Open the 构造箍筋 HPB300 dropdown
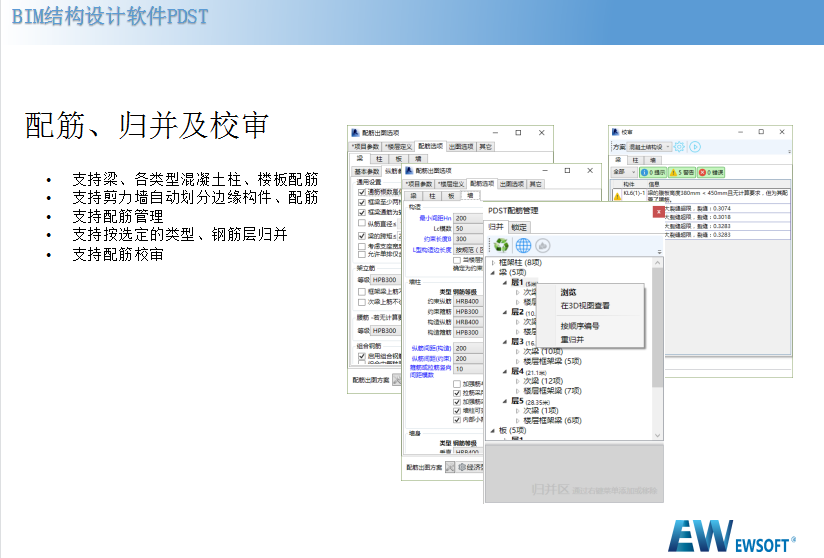Viewport: 824px width, 558px height. pyautogui.click(x=468, y=333)
